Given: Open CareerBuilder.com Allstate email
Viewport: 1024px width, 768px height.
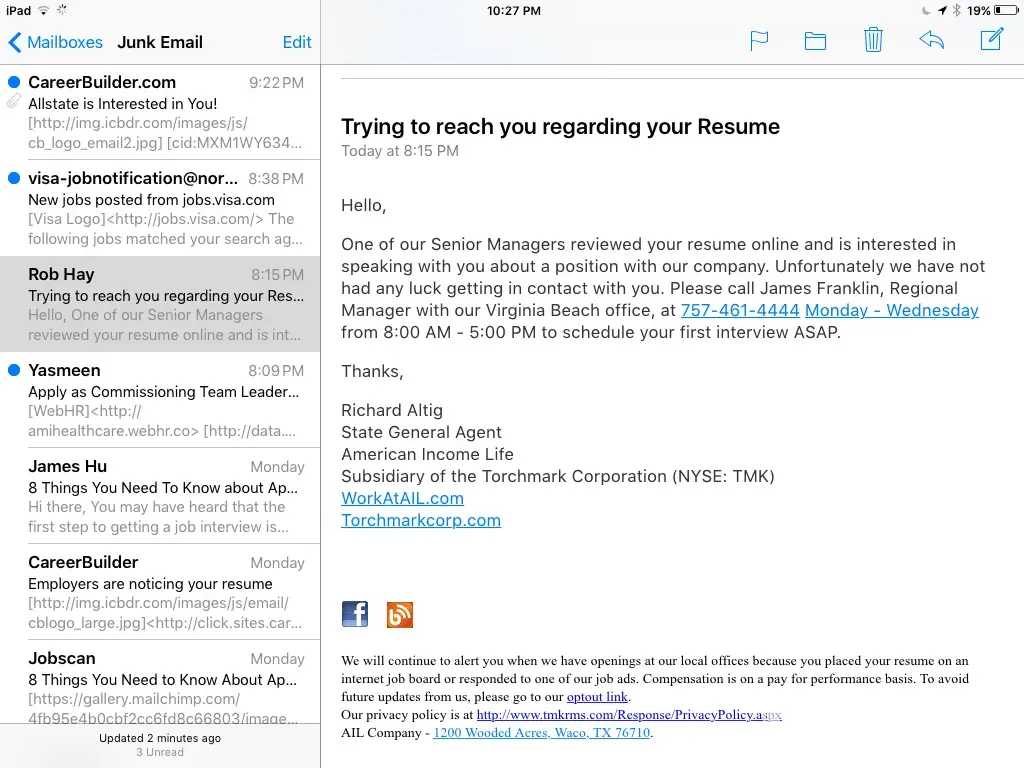Looking at the screenshot, I should (160, 112).
